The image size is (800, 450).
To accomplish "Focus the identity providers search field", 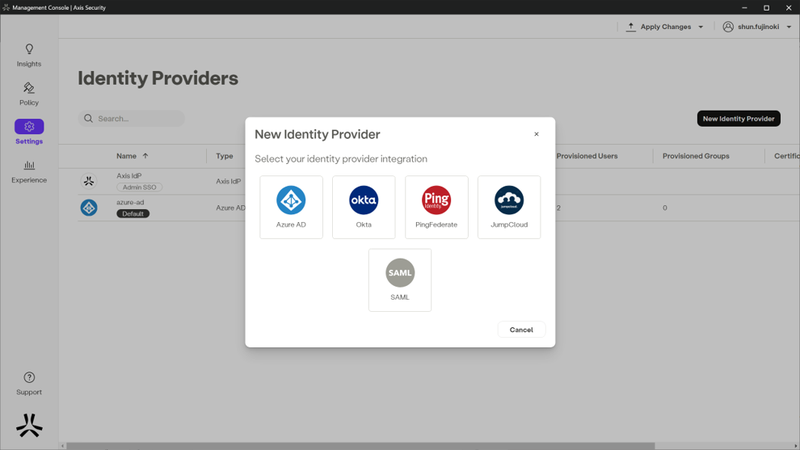I will (132, 118).
